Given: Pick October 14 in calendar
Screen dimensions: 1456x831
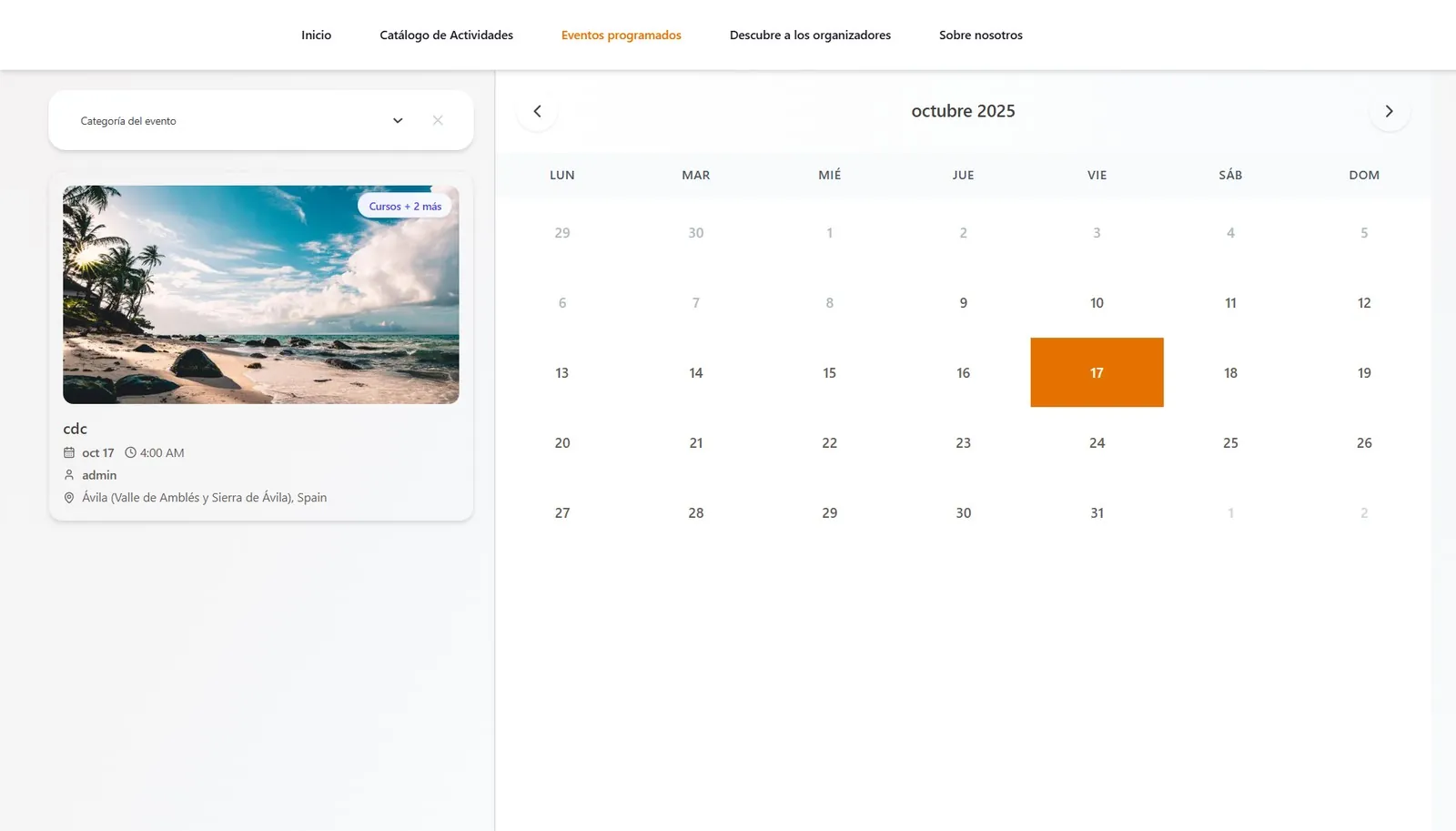Looking at the screenshot, I should tap(696, 373).
